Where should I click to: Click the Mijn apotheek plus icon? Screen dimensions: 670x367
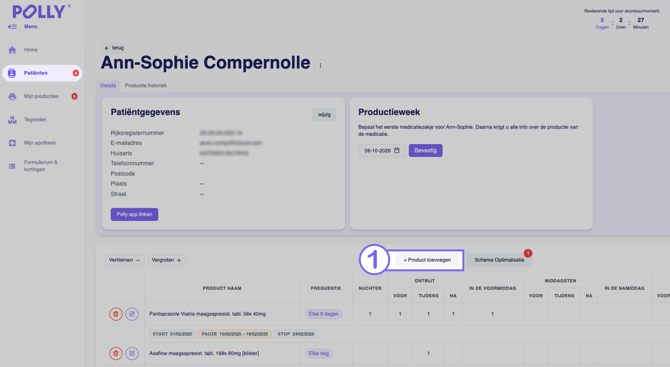(x=12, y=143)
